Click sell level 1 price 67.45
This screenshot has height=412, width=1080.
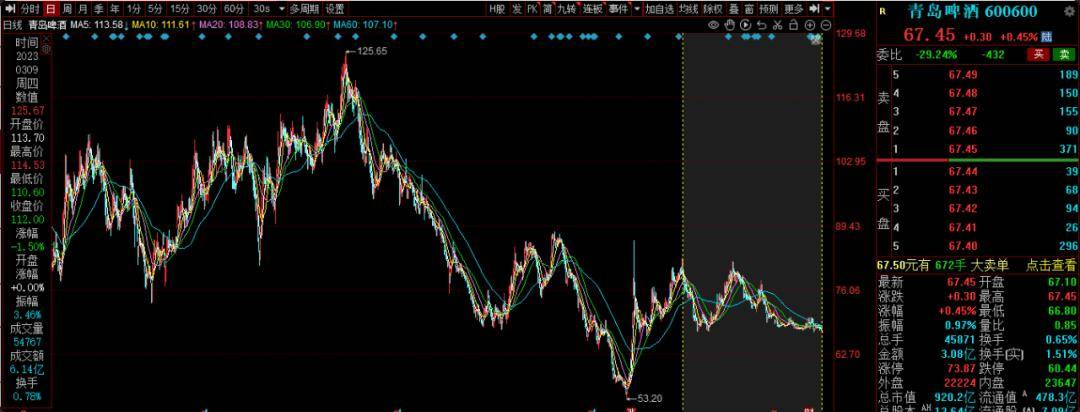tap(962, 149)
